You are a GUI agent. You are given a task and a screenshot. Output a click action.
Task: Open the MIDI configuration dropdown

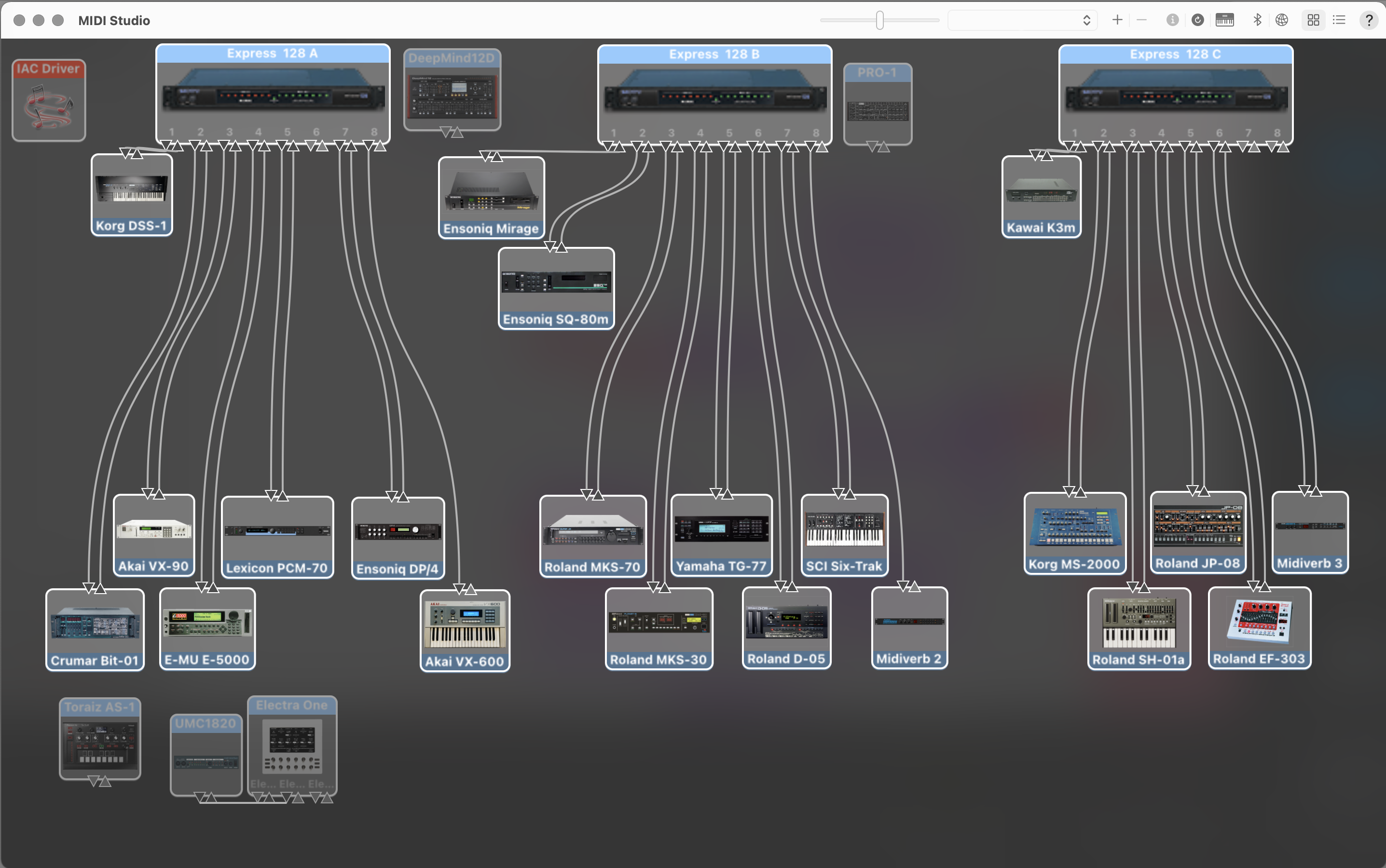click(1022, 20)
